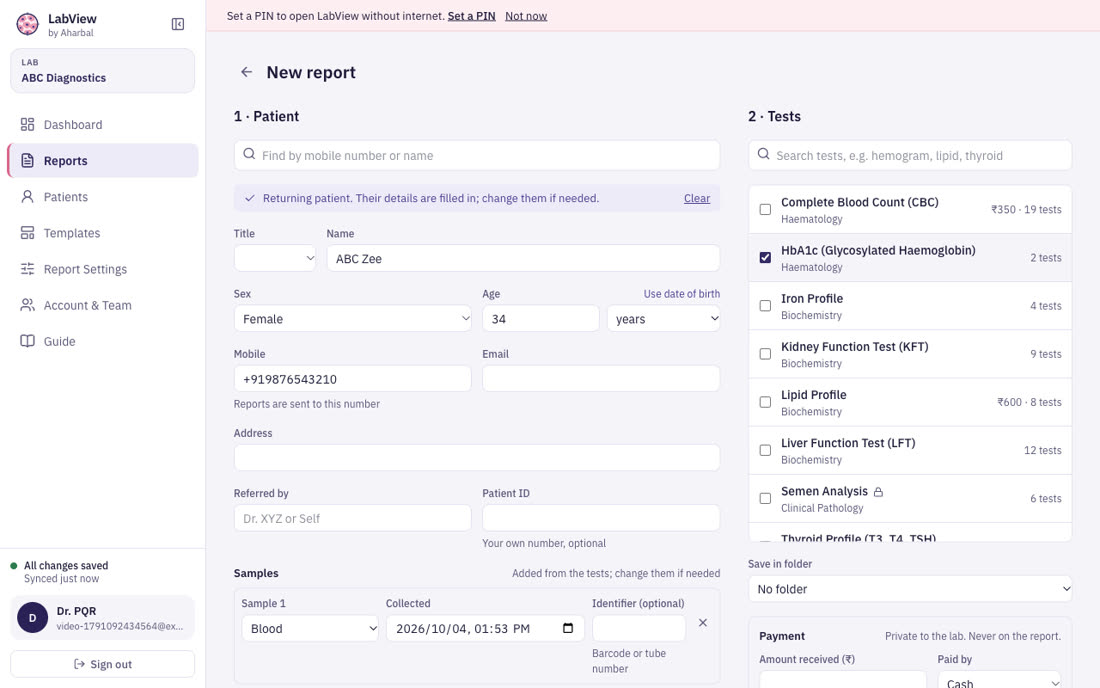1100x688 pixels.
Task: Open Account & Team page
Action: click(102, 305)
